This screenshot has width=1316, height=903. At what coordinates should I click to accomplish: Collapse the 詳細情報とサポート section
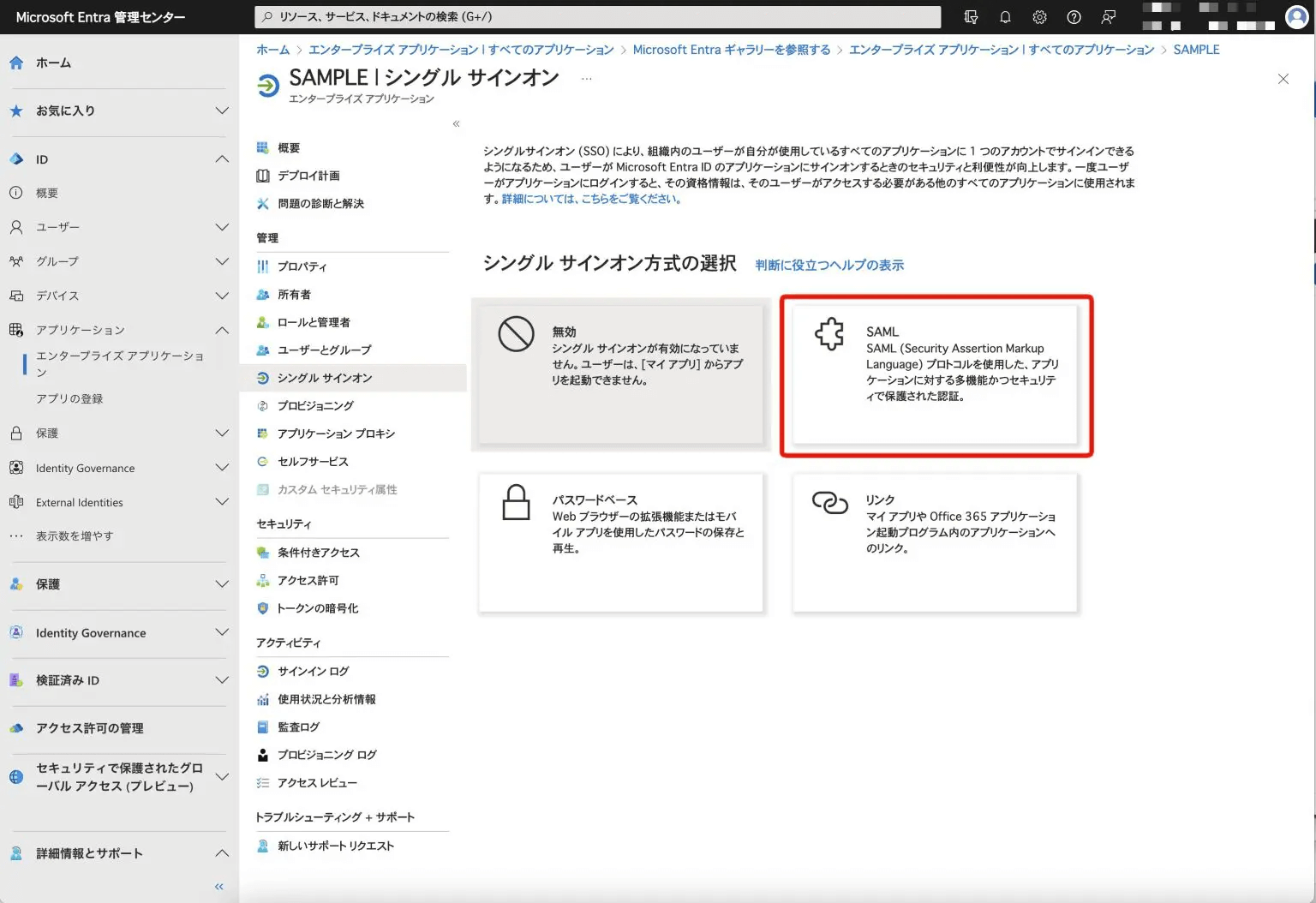pos(222,853)
